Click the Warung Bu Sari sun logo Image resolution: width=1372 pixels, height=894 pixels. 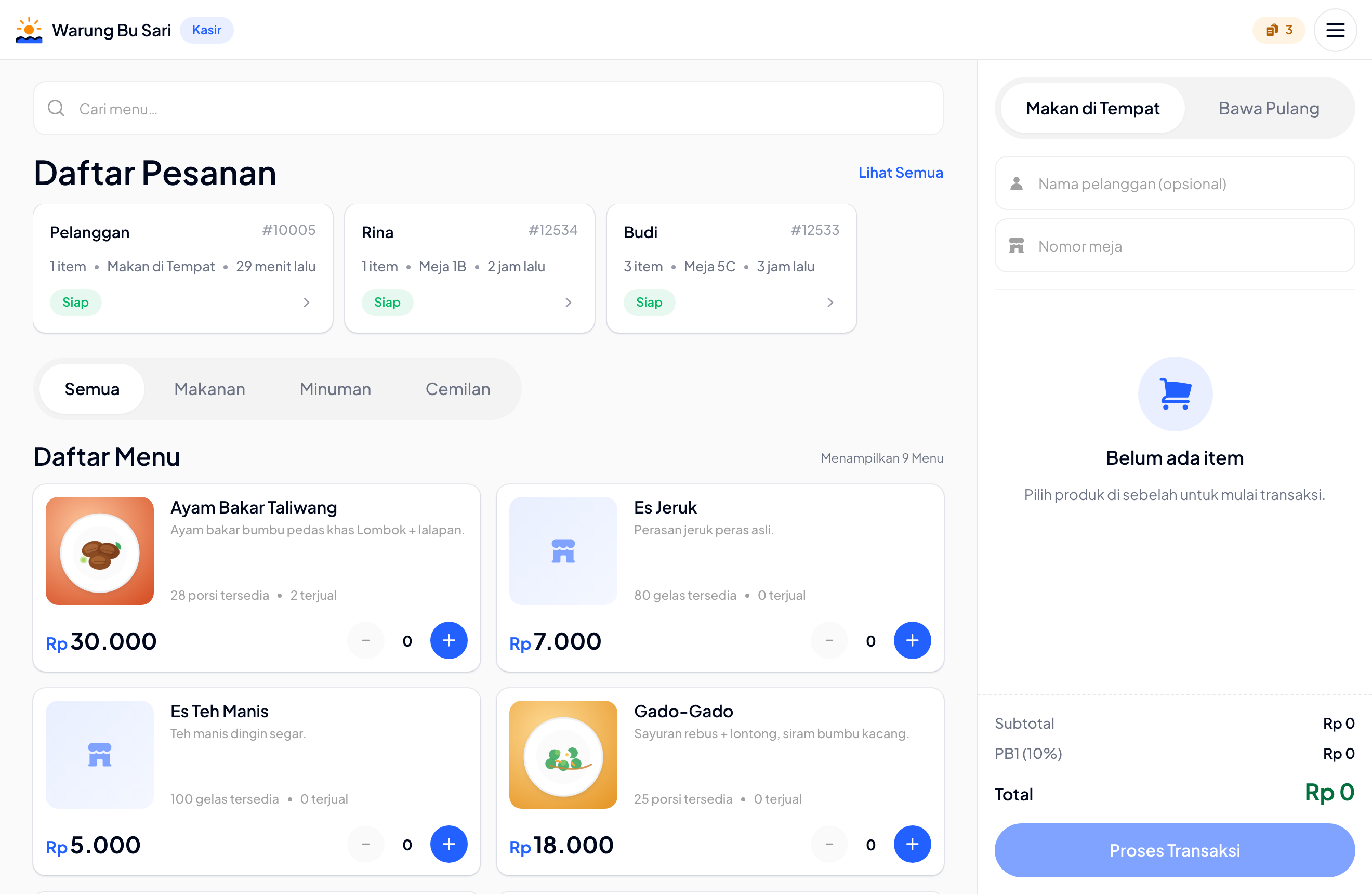click(29, 30)
